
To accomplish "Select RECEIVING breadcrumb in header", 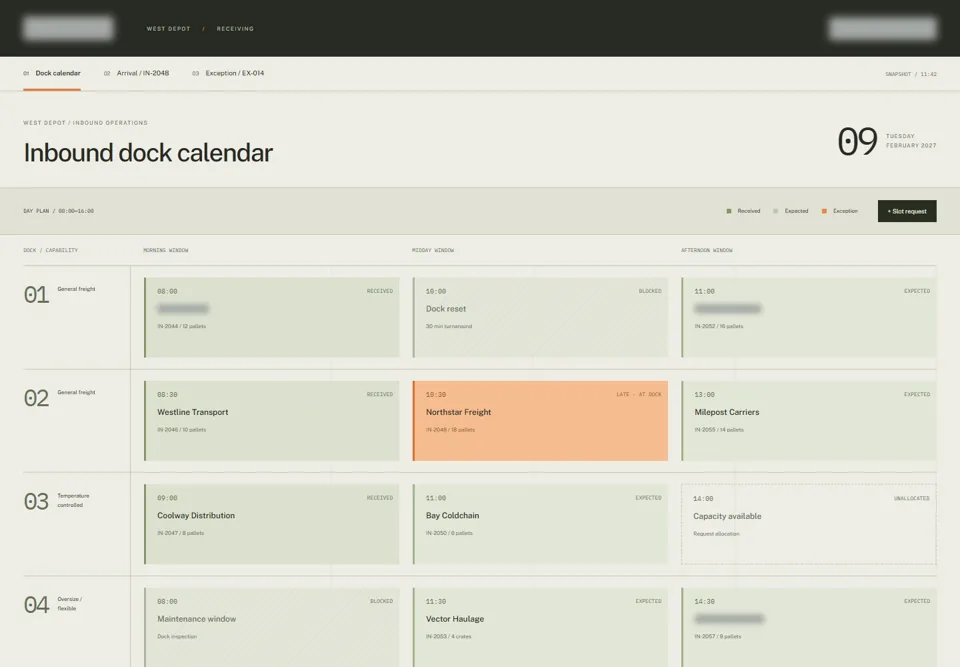I will (235, 29).
